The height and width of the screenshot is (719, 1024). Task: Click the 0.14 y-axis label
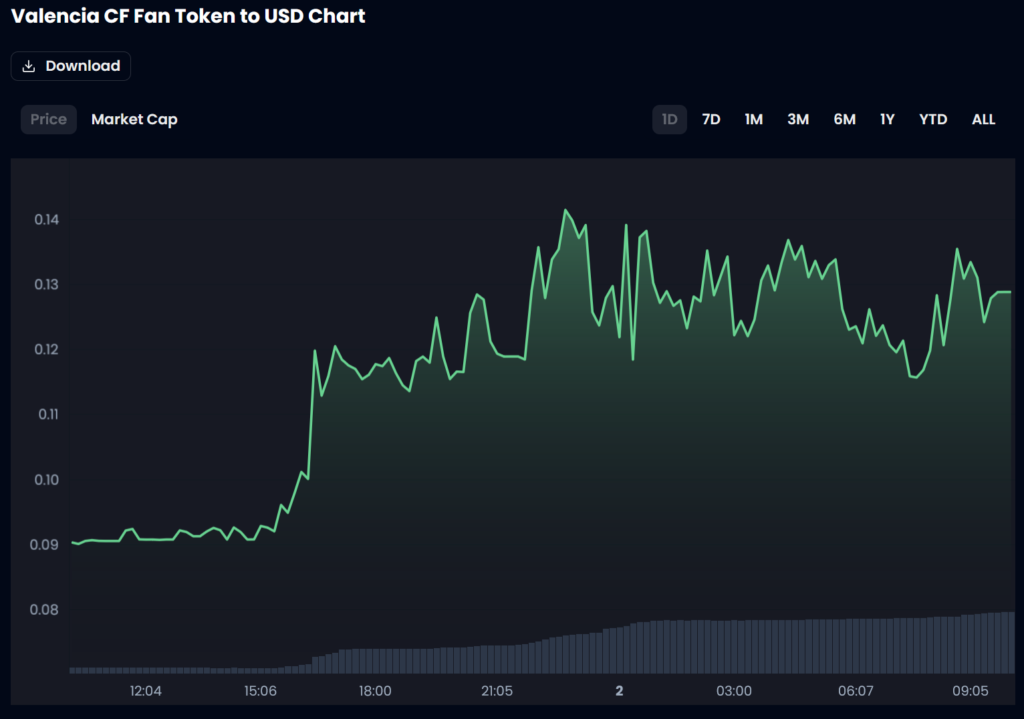45,219
